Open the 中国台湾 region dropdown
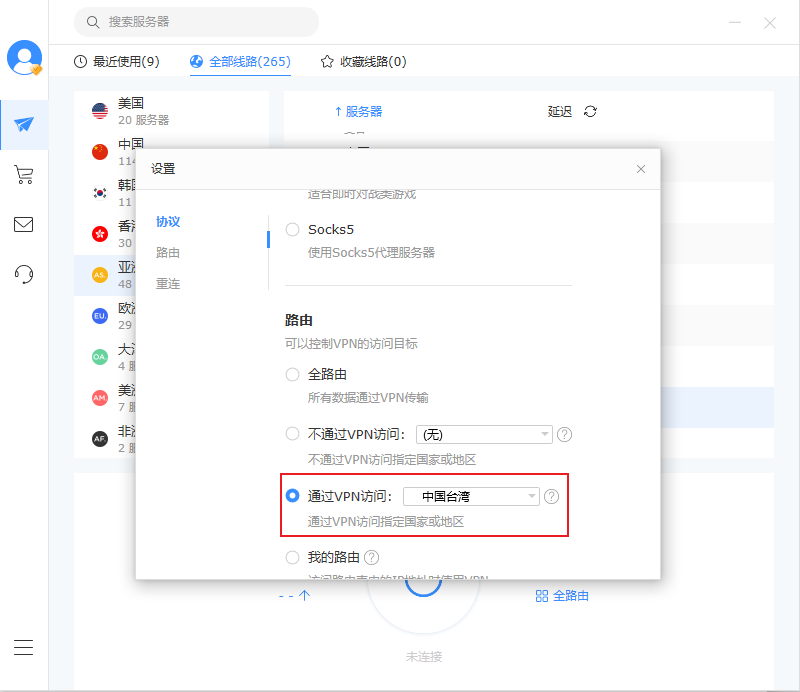 pyautogui.click(x=471, y=497)
